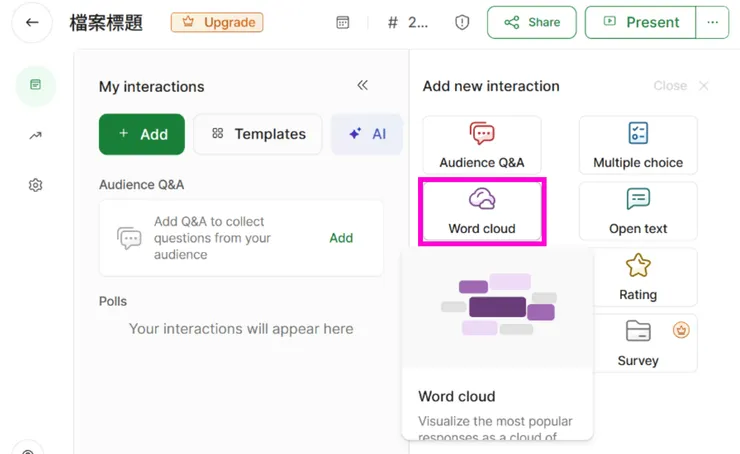Screen dimensions: 740x454
Task: Pick the Open text interaction
Action: 638,211
